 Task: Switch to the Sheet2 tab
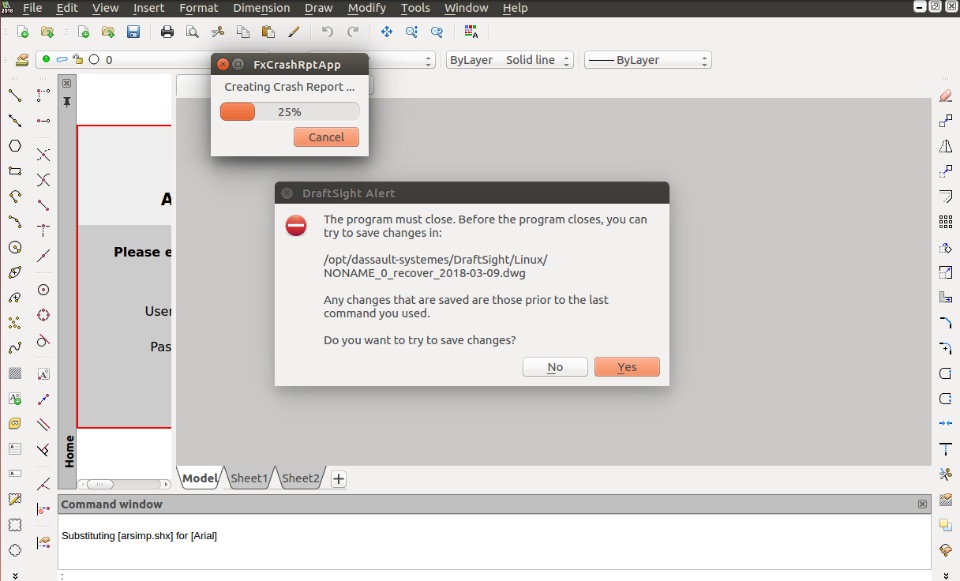coord(300,478)
